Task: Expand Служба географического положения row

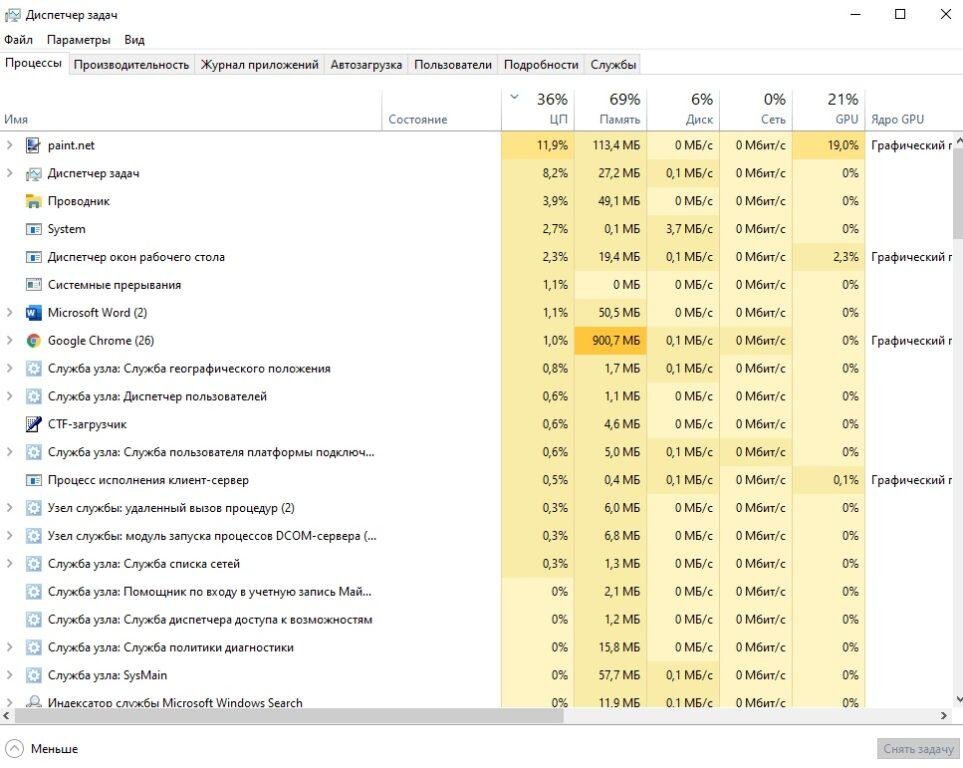Action: [x=9, y=369]
